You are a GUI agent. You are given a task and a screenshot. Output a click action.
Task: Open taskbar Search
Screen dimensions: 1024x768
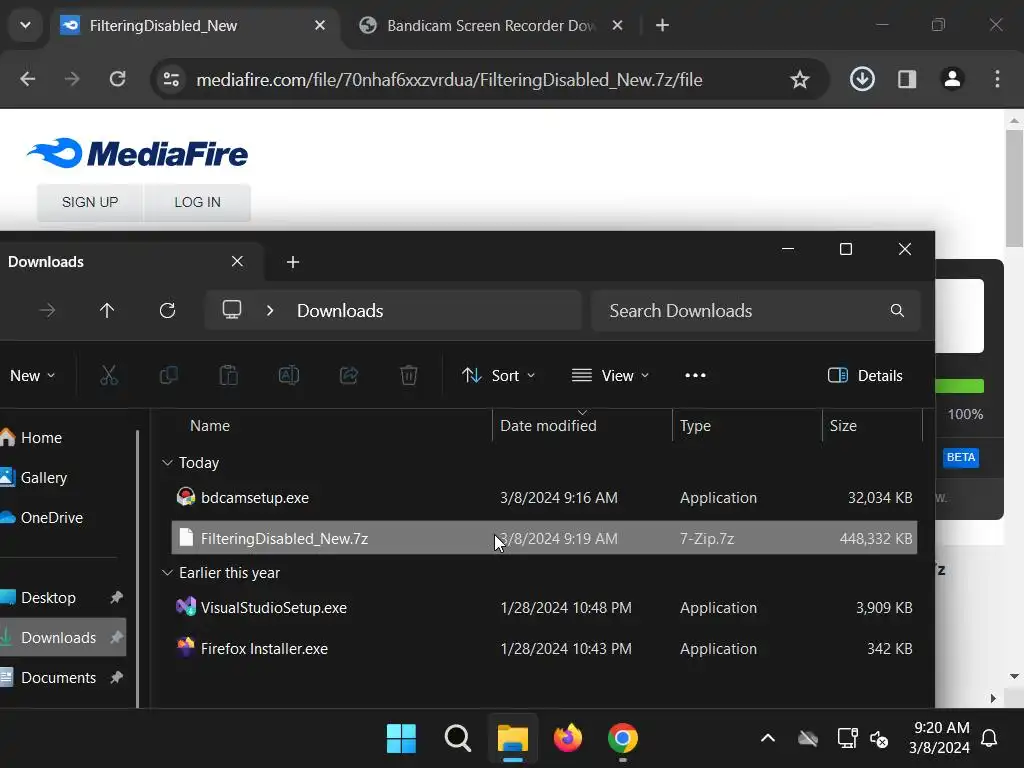pos(457,739)
